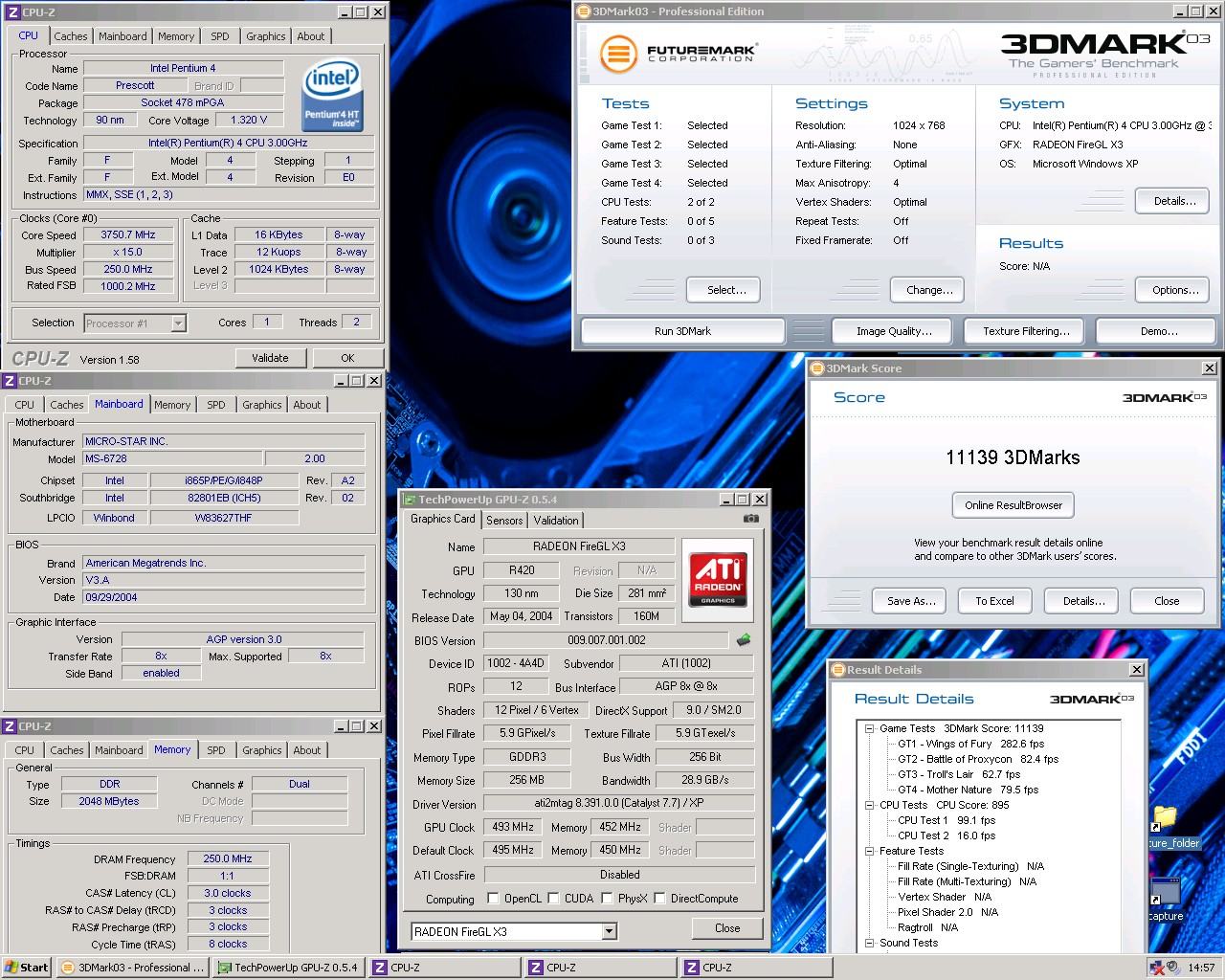
Task: Click the Futuremark Corporation logo
Action: tap(679, 54)
